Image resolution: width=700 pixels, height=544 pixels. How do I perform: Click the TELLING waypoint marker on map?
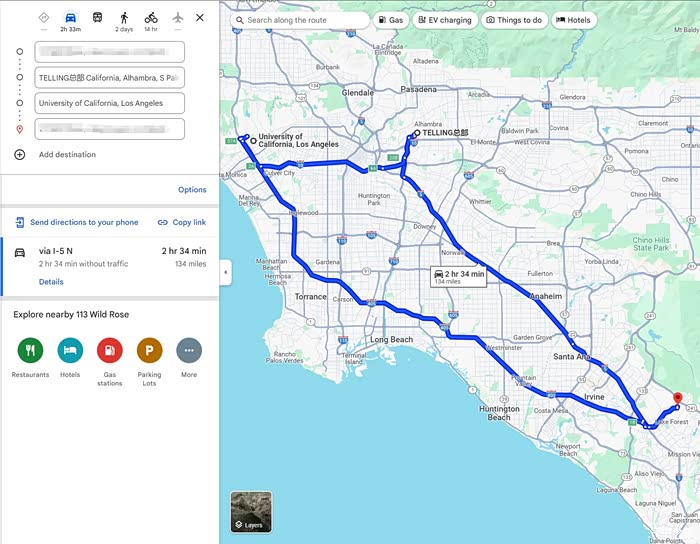(417, 133)
